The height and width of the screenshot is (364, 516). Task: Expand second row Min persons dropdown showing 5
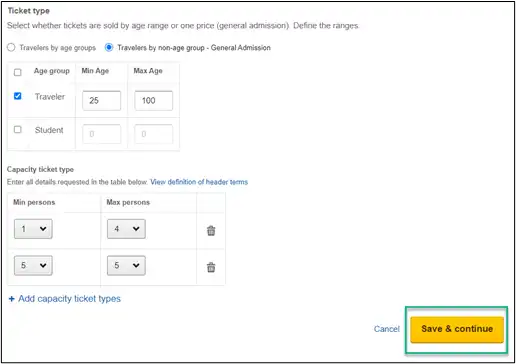pos(33,265)
